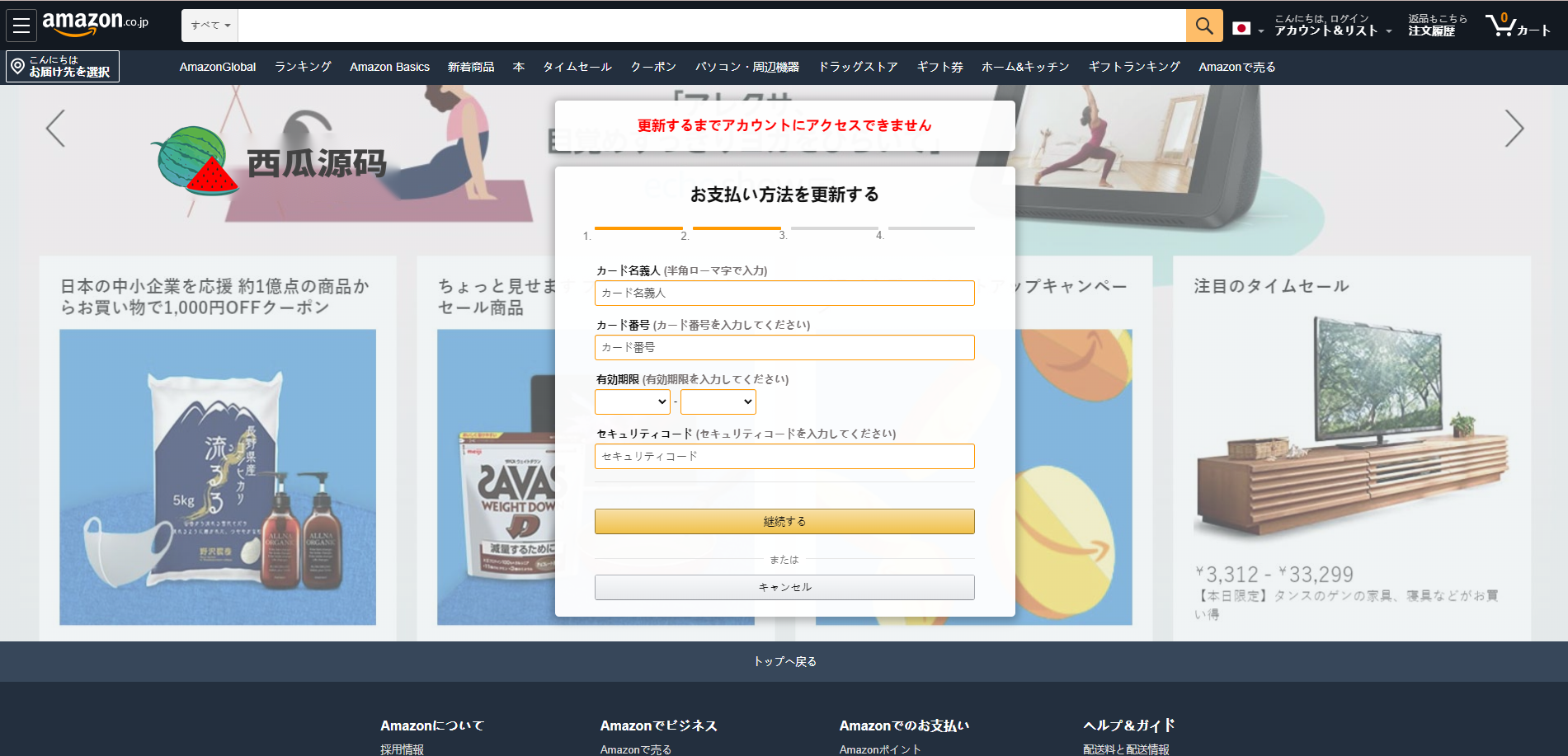This screenshot has width=1568, height=756.
Task: Open 本 nav item
Action: pos(519,67)
